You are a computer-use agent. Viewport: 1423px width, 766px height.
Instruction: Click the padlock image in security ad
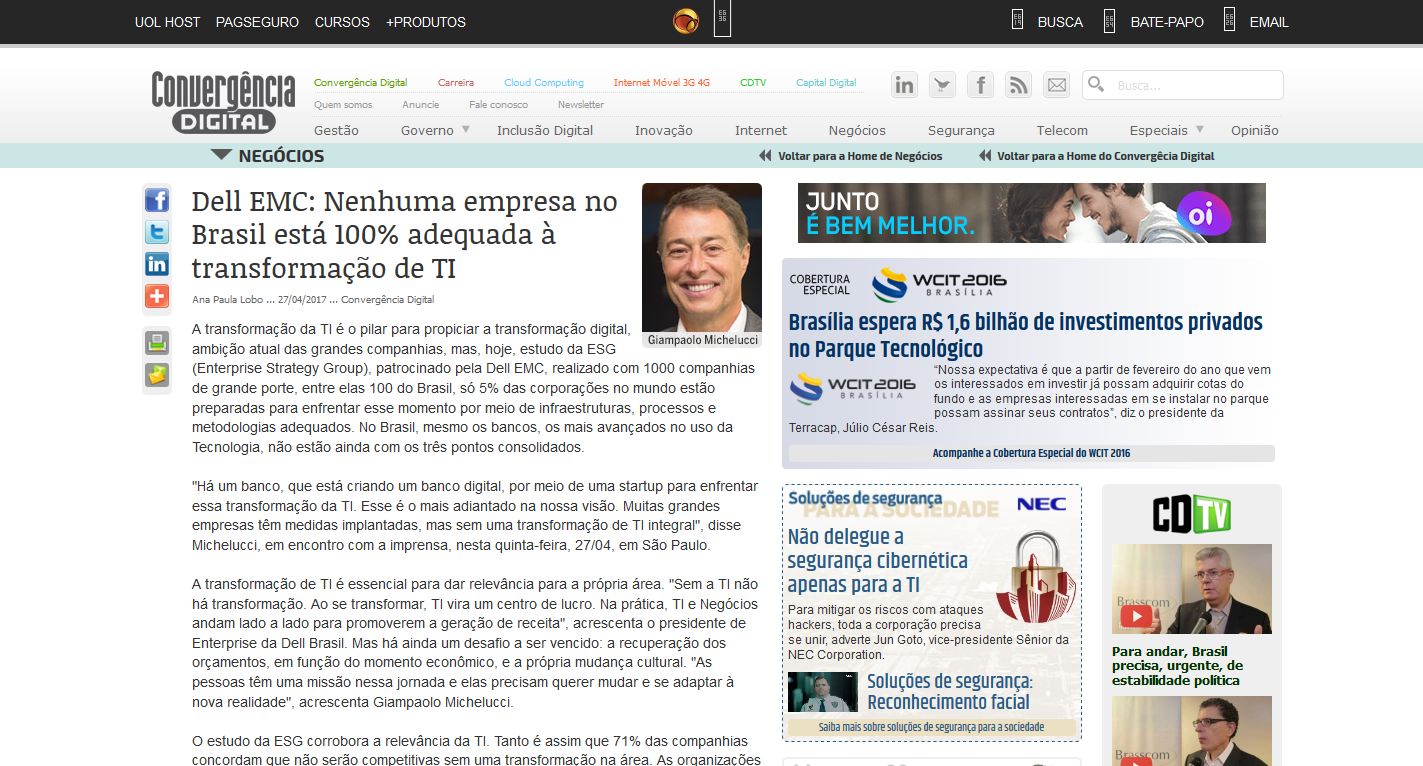click(x=1035, y=577)
